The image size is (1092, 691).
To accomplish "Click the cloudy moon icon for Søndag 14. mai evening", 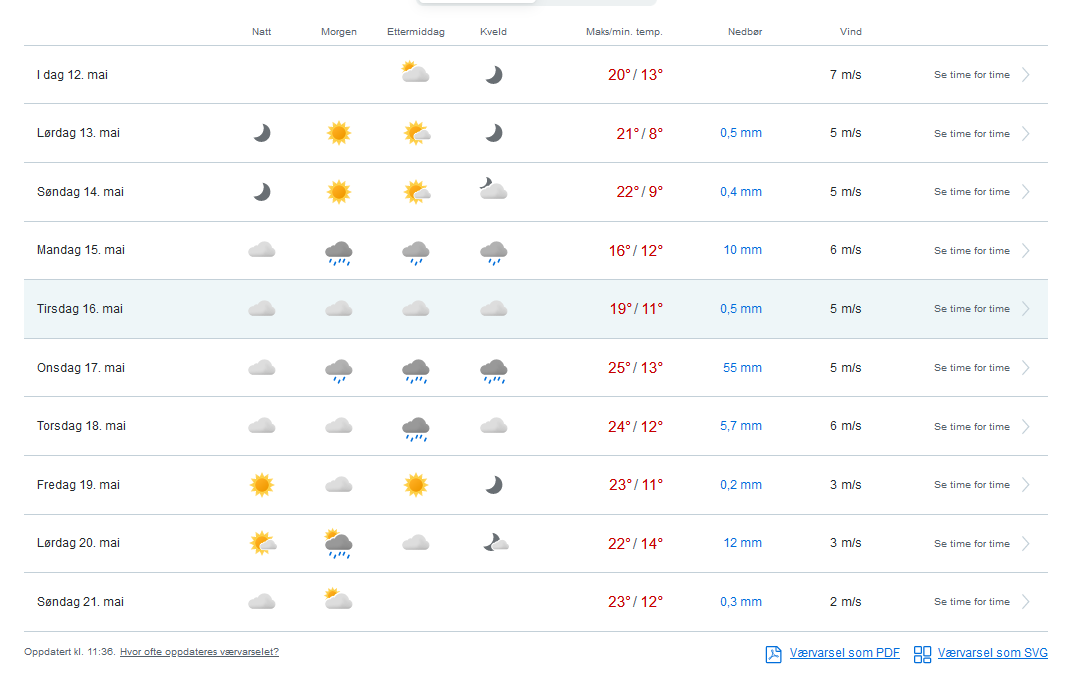I will coord(493,190).
